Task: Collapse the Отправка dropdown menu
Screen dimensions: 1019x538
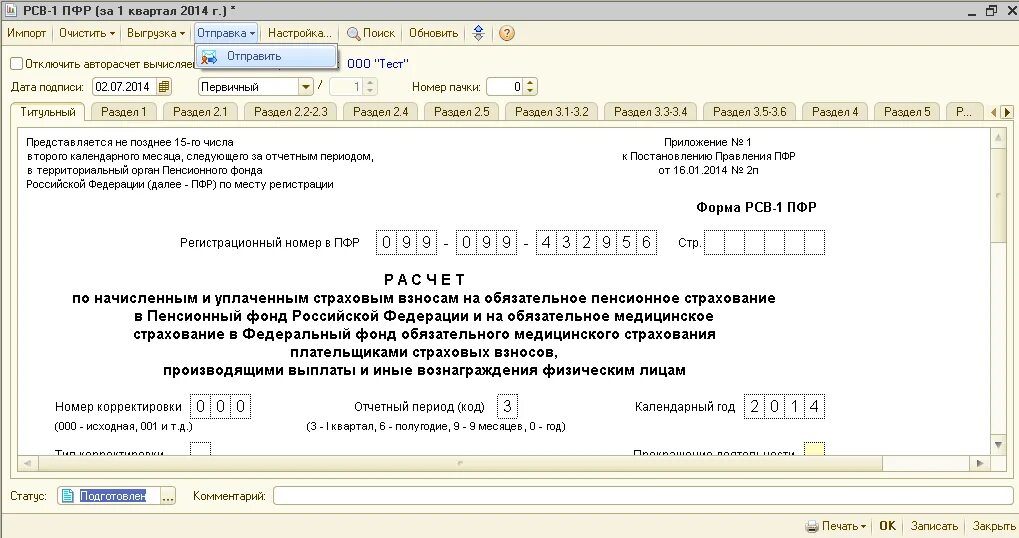Action: coord(226,33)
